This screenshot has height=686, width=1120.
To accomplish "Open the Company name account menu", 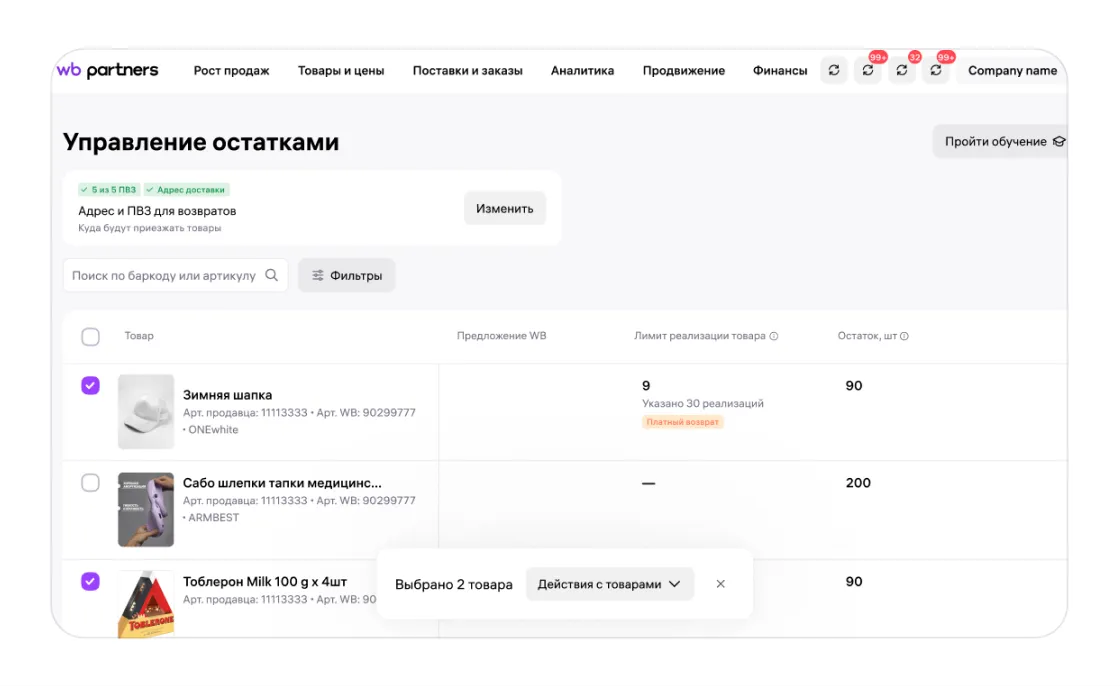I will 1012,71.
